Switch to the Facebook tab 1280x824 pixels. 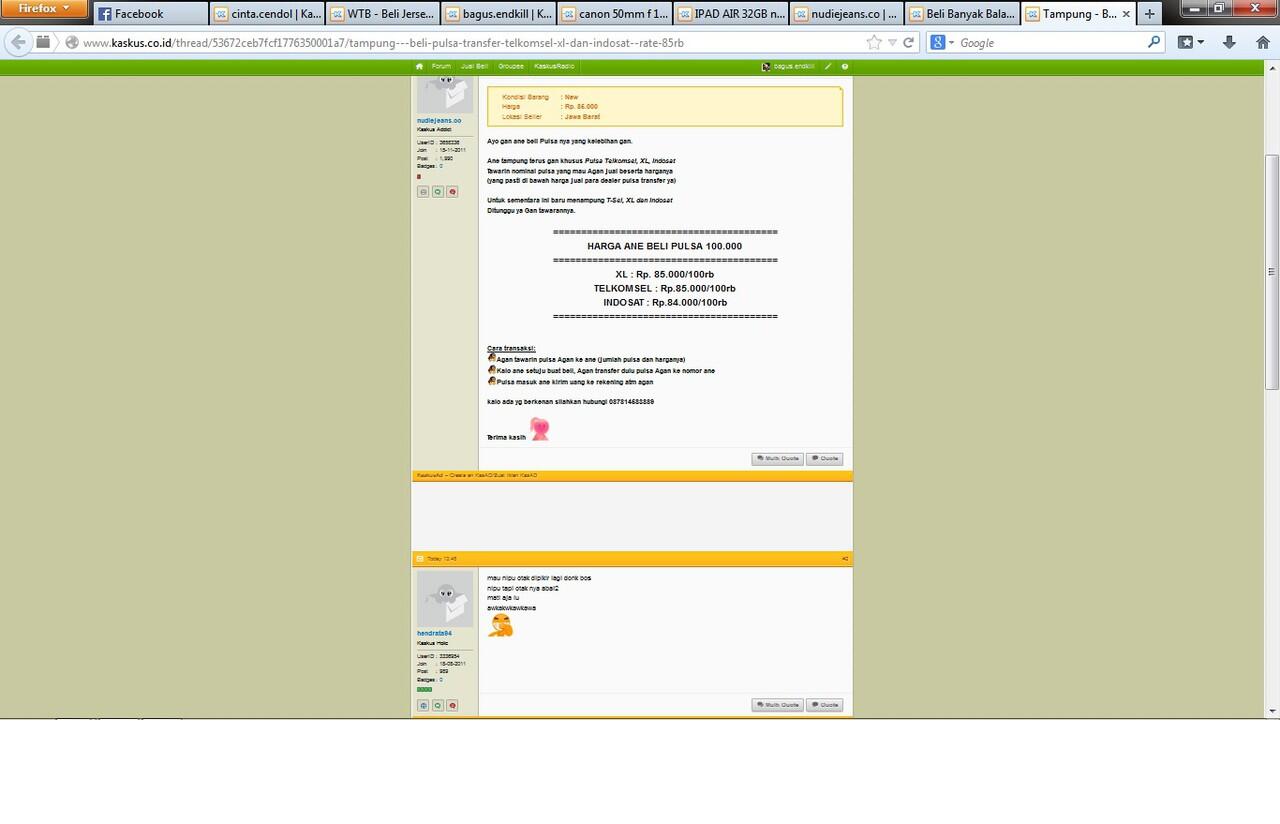tap(151, 14)
